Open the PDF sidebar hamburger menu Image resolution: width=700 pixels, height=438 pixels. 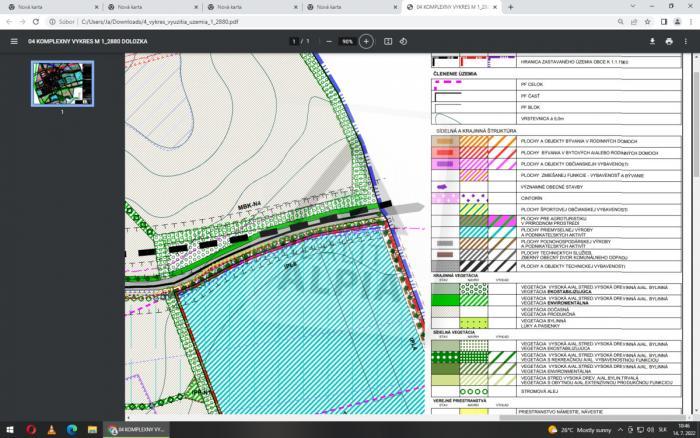[14, 41]
